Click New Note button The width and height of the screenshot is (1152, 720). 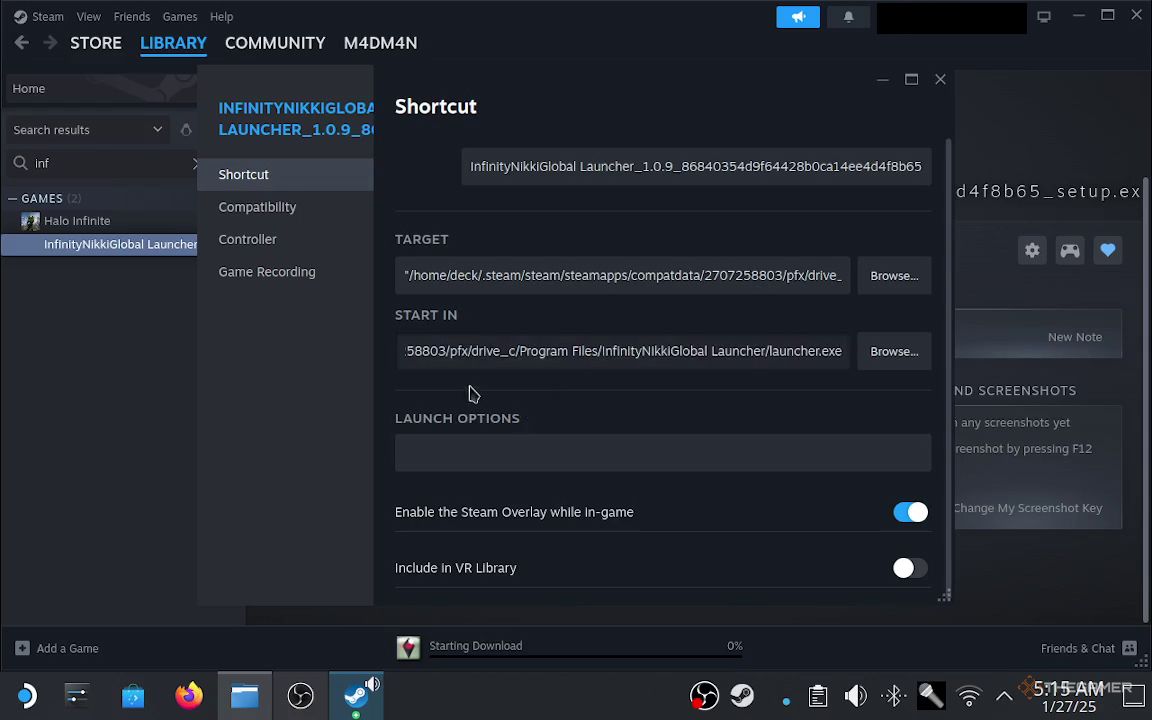[1074, 336]
